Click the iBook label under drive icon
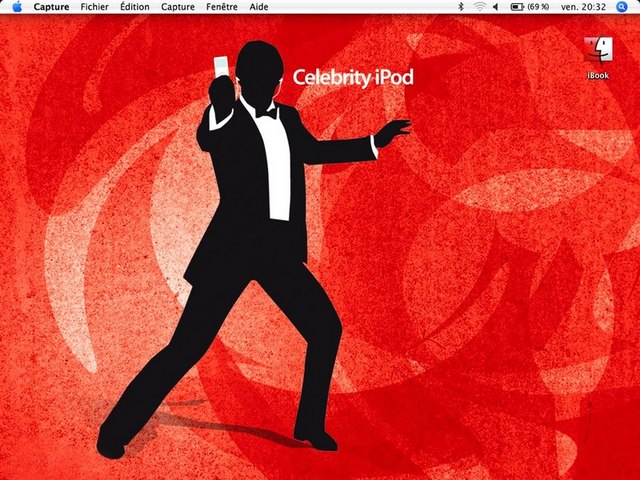 point(598,76)
